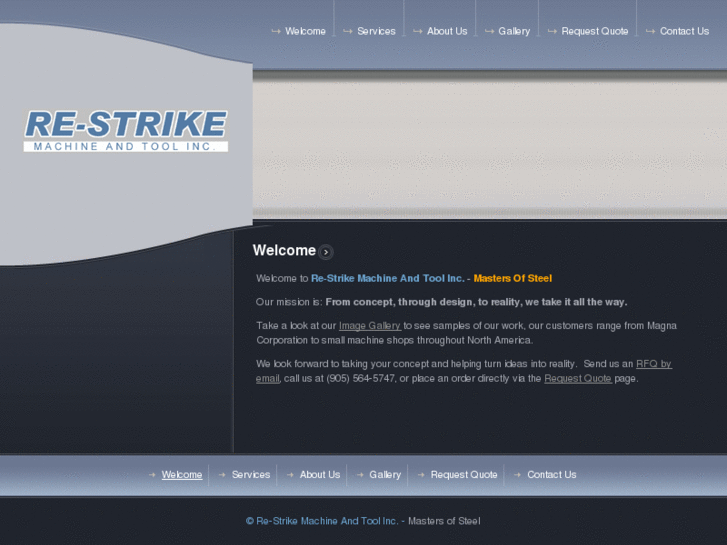Click the 'Masters Of Steel' orange text
The height and width of the screenshot is (545, 727).
click(512, 278)
